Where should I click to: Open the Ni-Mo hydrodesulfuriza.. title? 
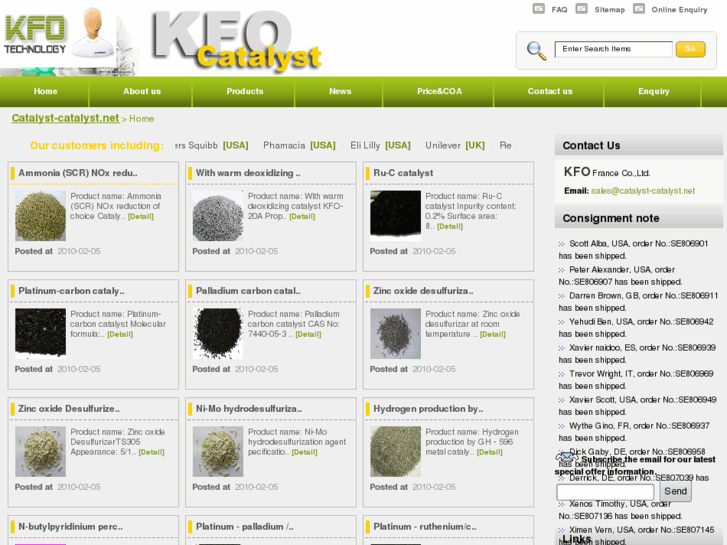coord(249,409)
